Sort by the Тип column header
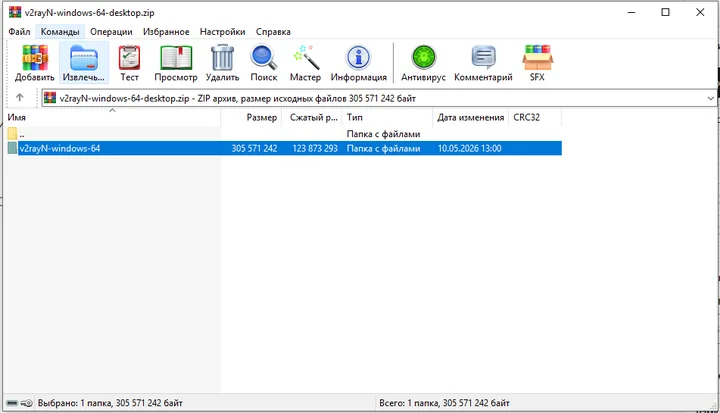720x413 pixels. (x=387, y=118)
